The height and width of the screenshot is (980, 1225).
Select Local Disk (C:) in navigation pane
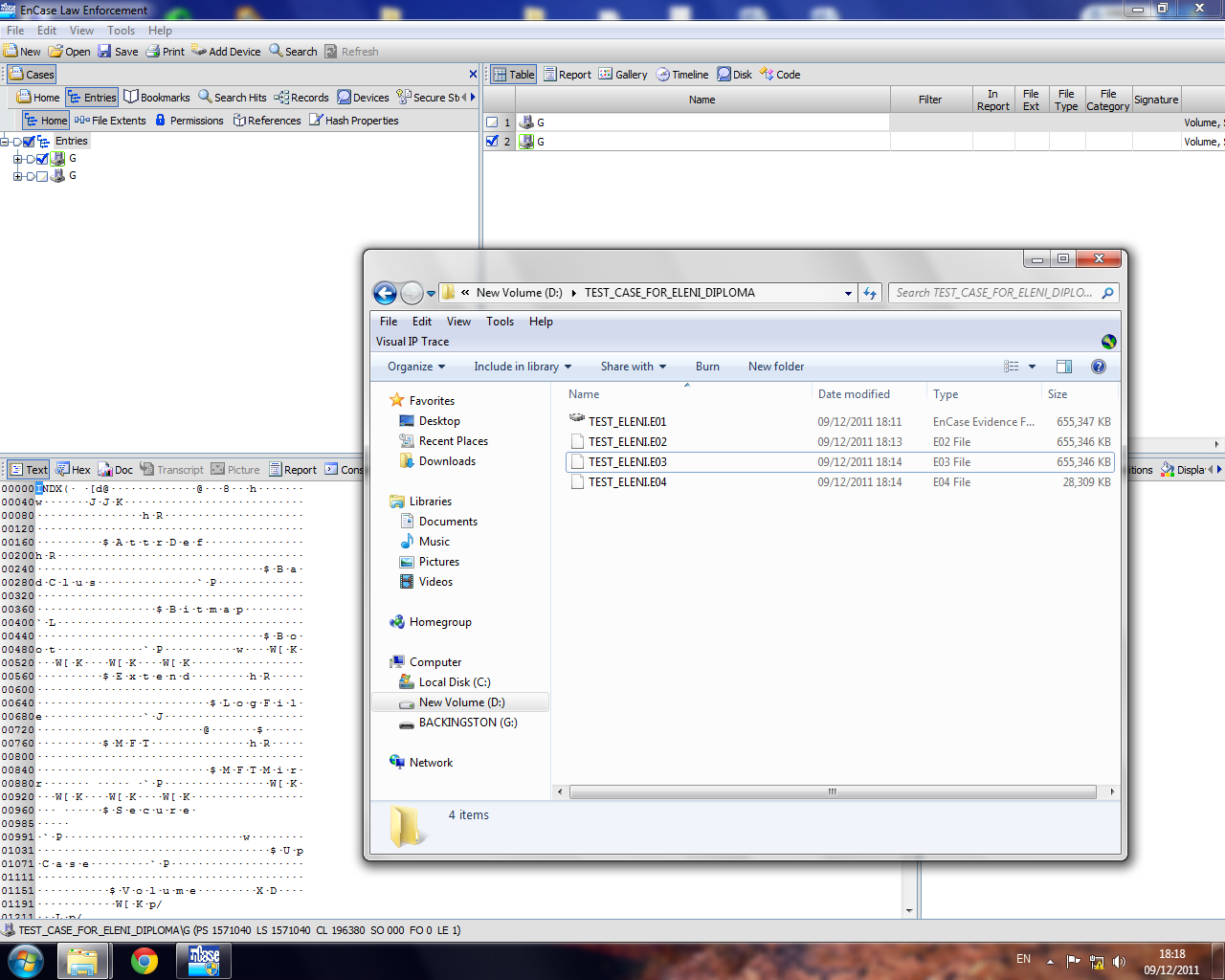pyautogui.click(x=455, y=682)
